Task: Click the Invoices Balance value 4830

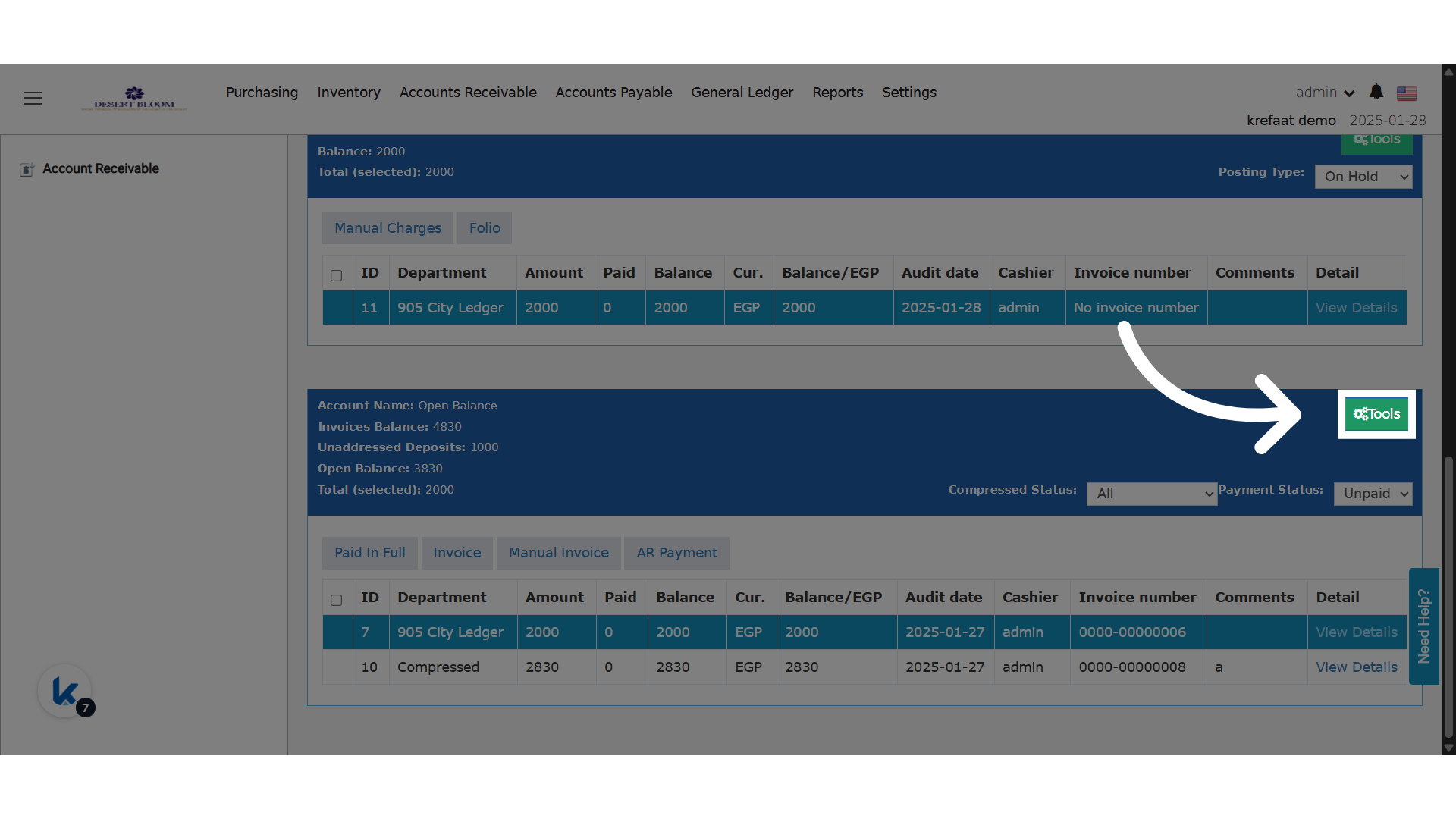Action: (x=447, y=427)
